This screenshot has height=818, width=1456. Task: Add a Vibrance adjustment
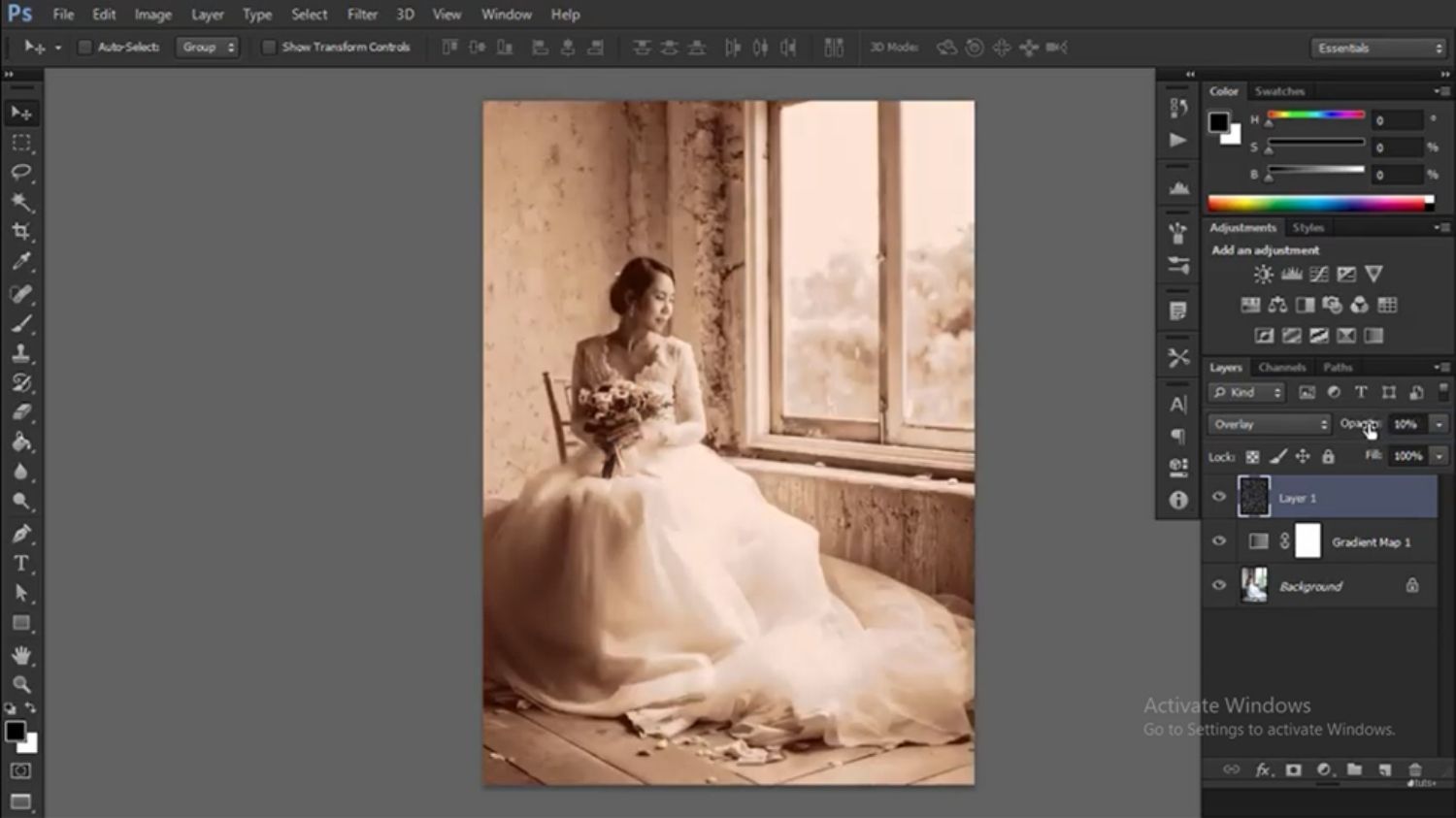(x=1373, y=275)
